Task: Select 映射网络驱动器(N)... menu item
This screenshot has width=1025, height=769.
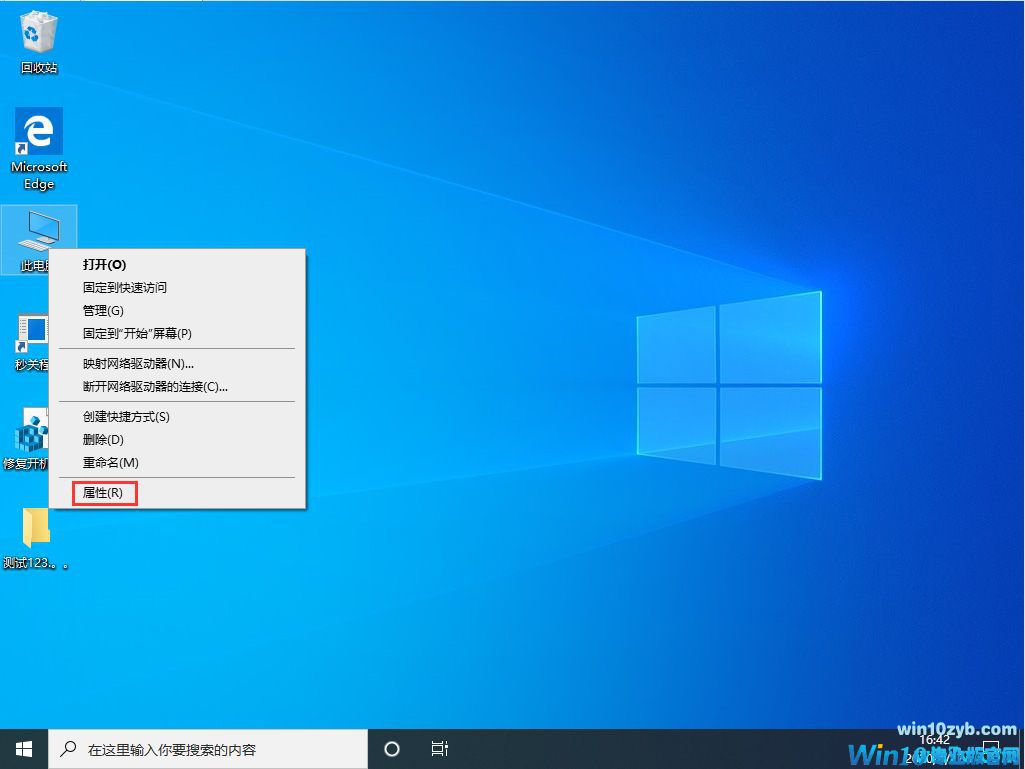Action: (x=138, y=364)
